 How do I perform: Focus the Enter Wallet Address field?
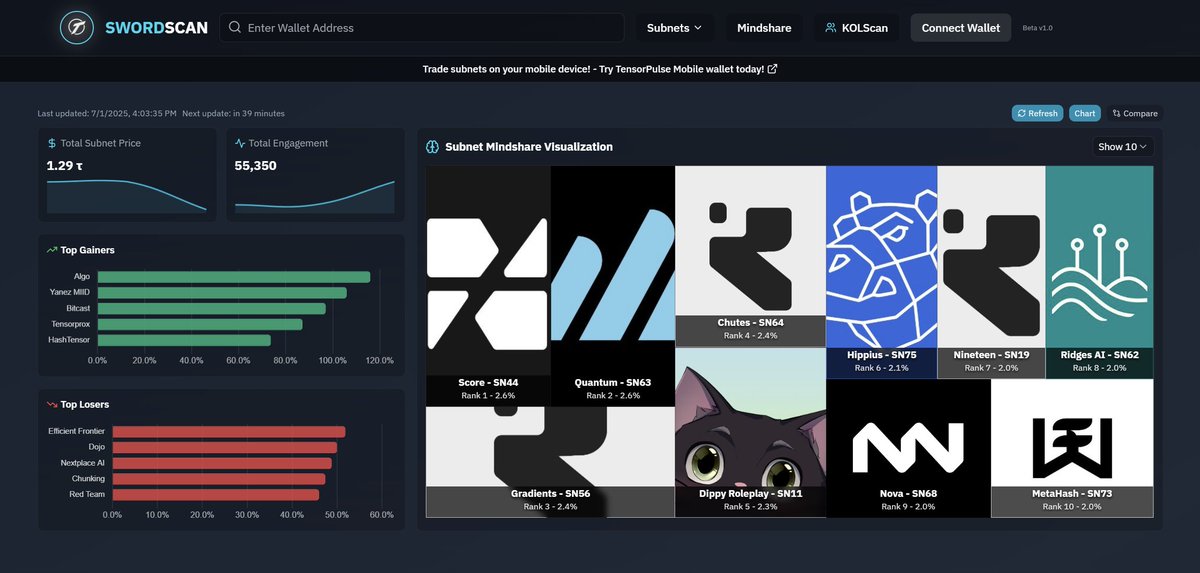pos(421,28)
